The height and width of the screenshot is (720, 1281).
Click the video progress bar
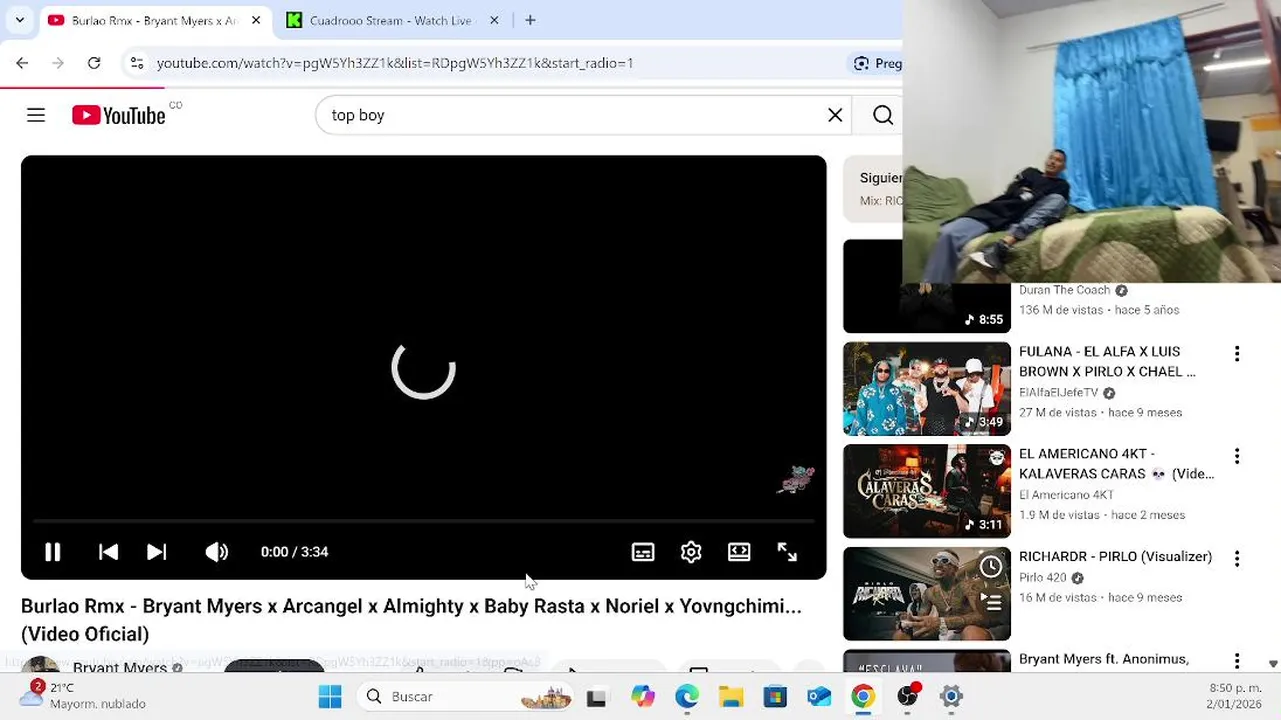423,521
